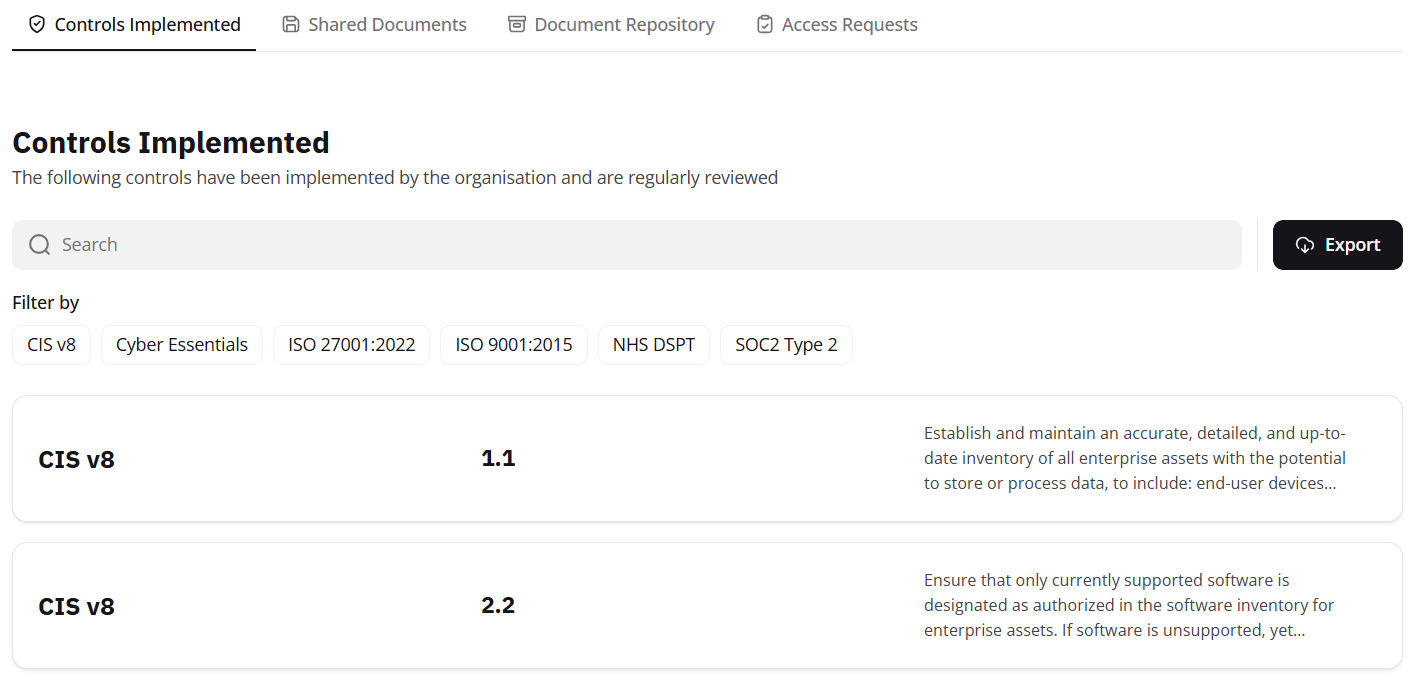This screenshot has width=1421, height=677.
Task: Open the Document Repository tab
Action: [624, 25]
